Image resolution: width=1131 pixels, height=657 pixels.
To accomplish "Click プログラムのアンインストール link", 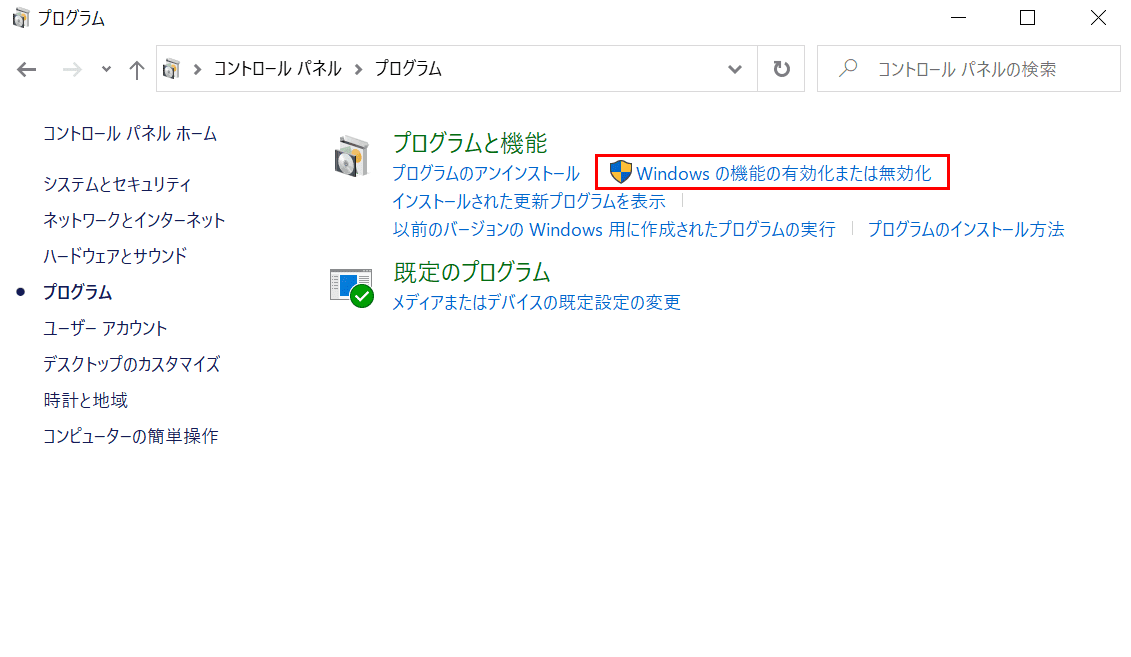I will tap(485, 173).
